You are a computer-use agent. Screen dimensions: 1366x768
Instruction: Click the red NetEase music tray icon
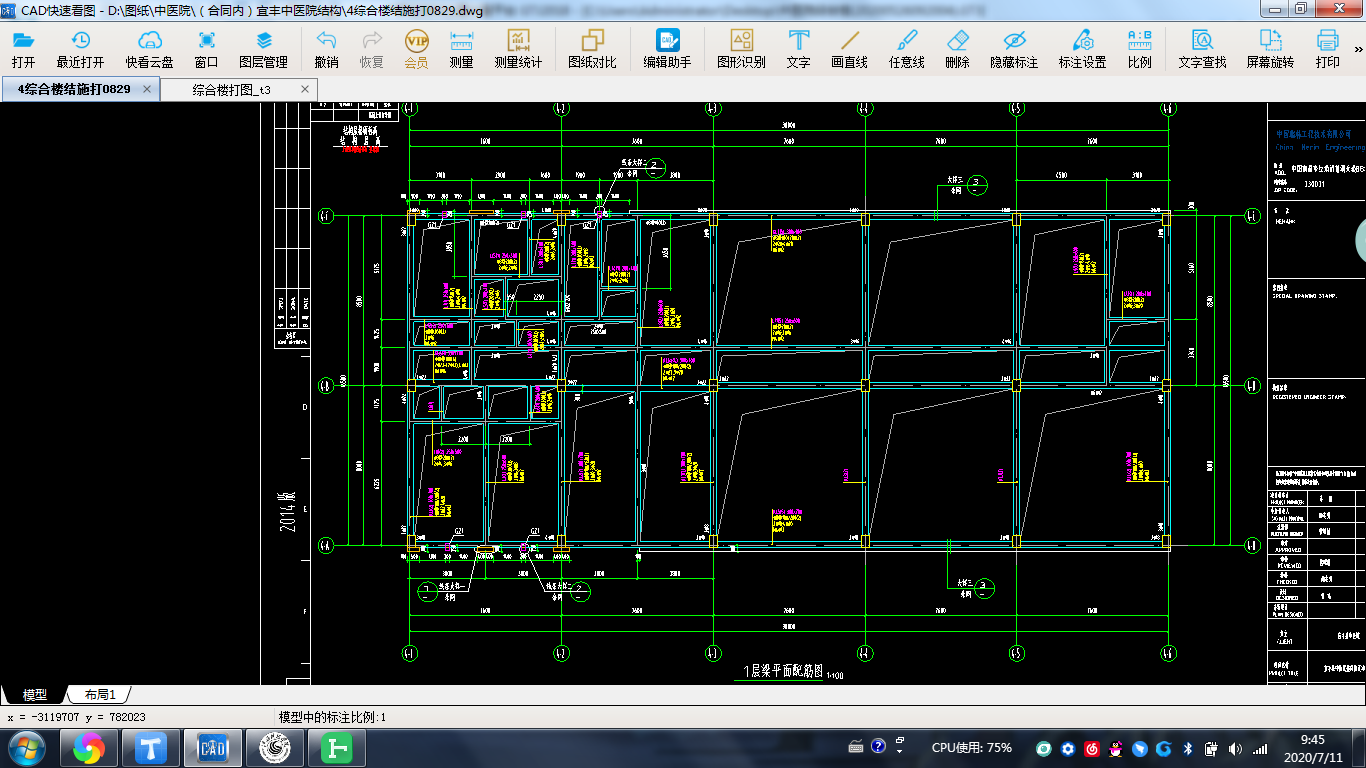pyautogui.click(x=1093, y=747)
